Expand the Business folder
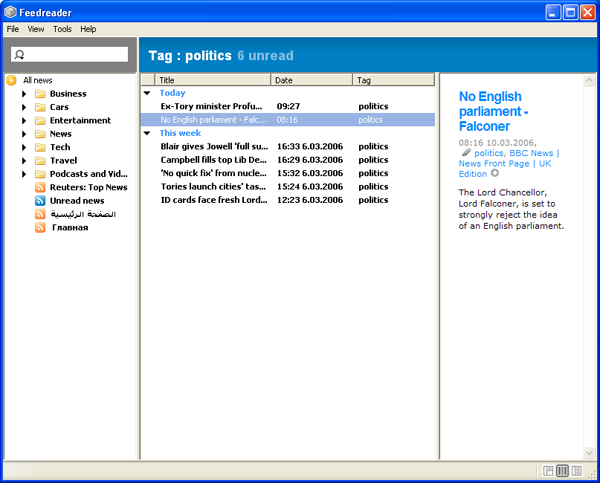 25,94
